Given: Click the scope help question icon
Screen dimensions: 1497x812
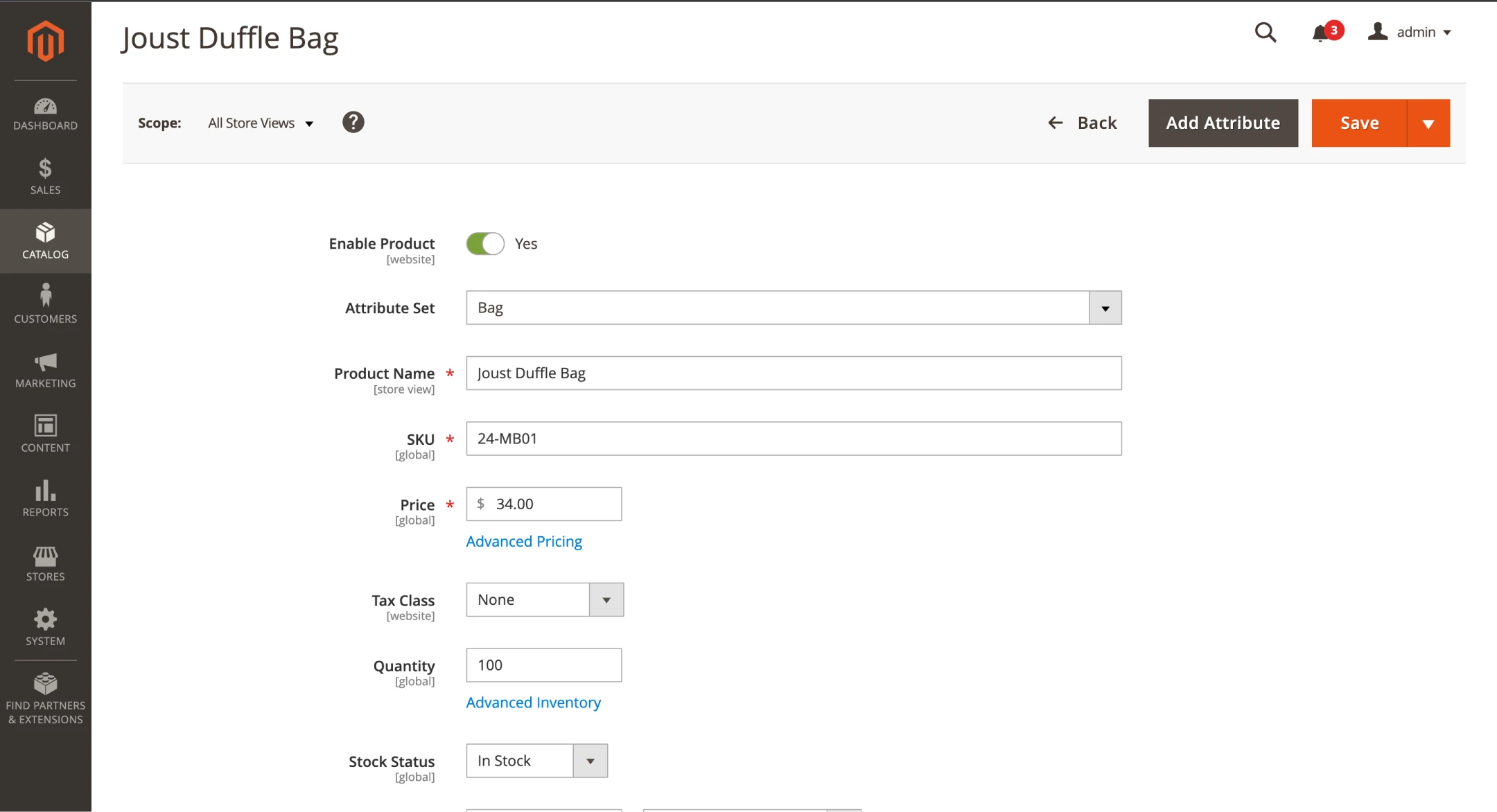Looking at the screenshot, I should click(353, 123).
